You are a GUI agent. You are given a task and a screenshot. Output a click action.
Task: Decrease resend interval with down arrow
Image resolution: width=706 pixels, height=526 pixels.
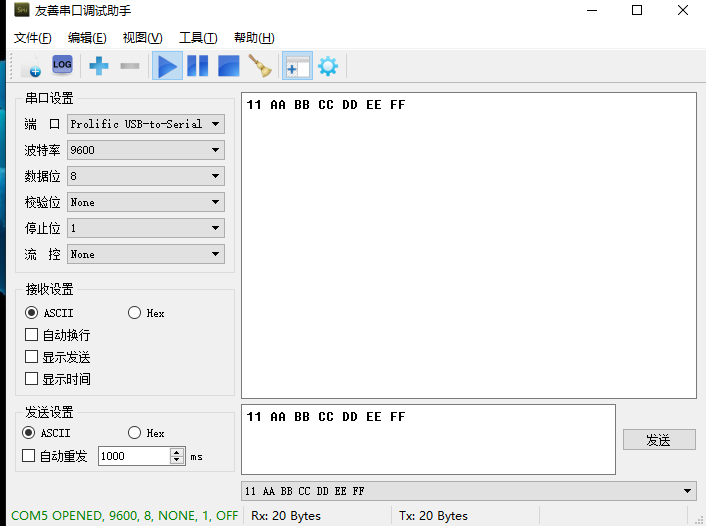(177, 461)
